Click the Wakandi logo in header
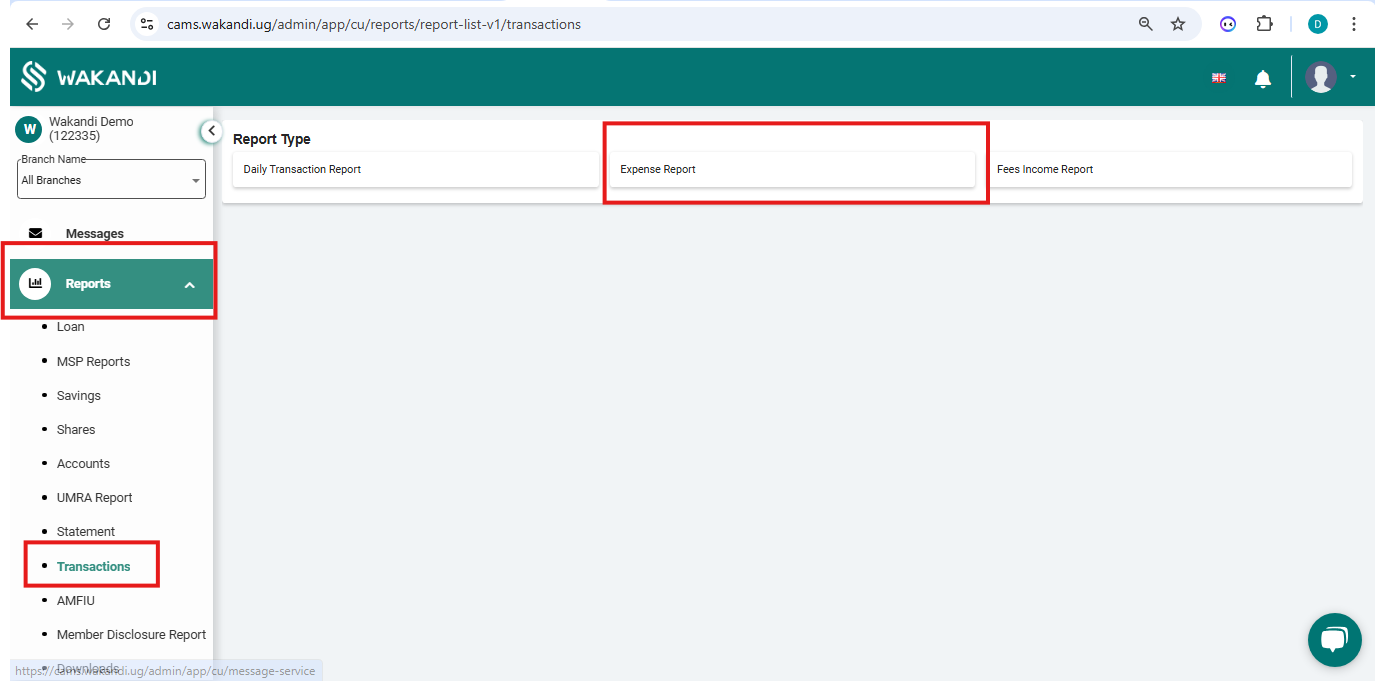This screenshot has width=1375, height=681. tap(89, 77)
